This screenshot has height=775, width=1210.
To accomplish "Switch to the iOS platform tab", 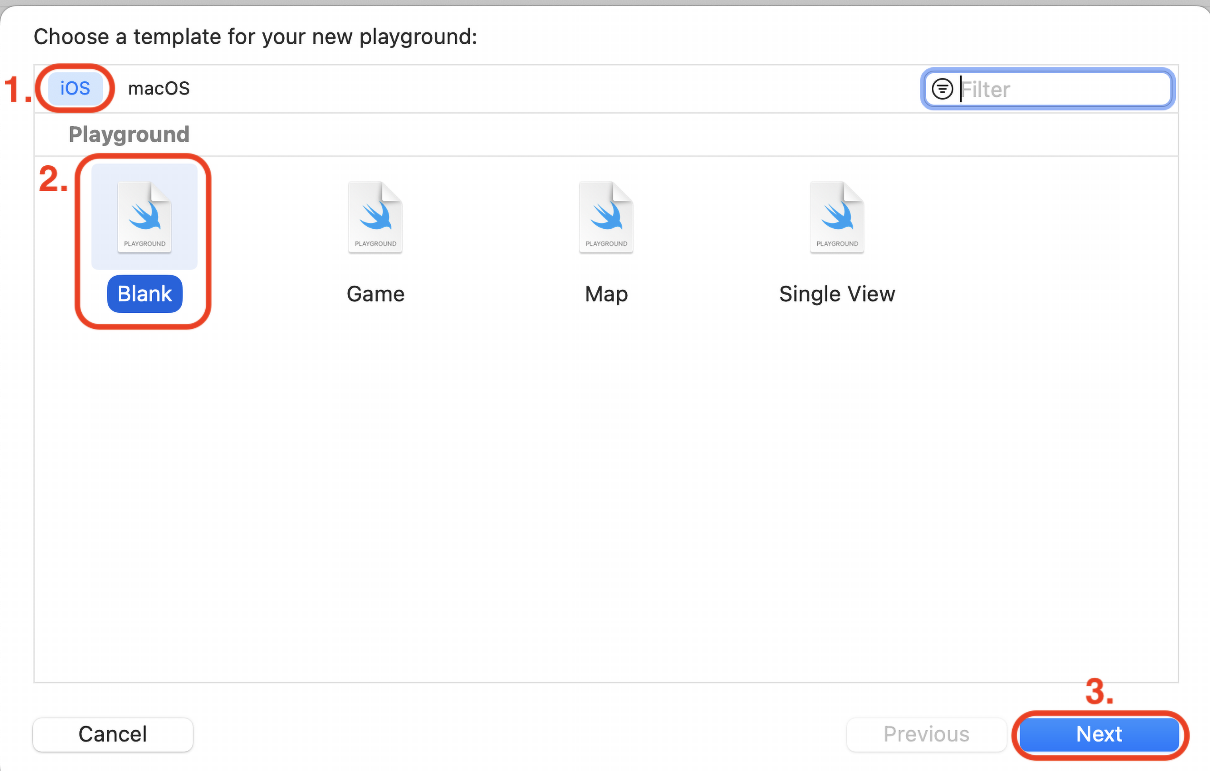I will pos(75,88).
